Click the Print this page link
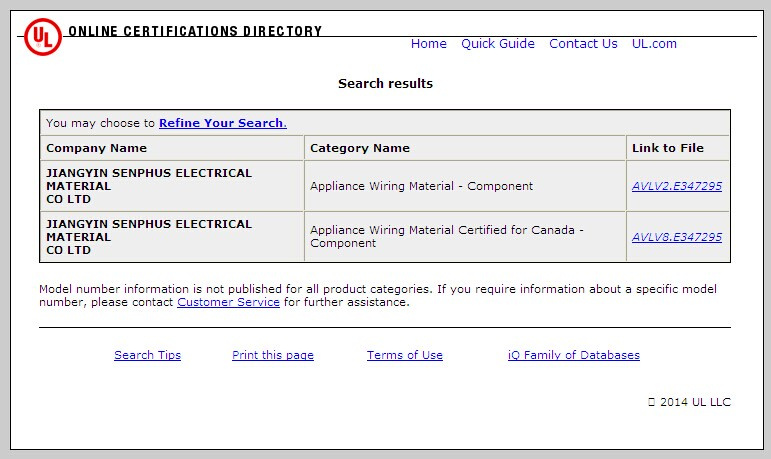The width and height of the screenshot is (771, 459). click(273, 355)
